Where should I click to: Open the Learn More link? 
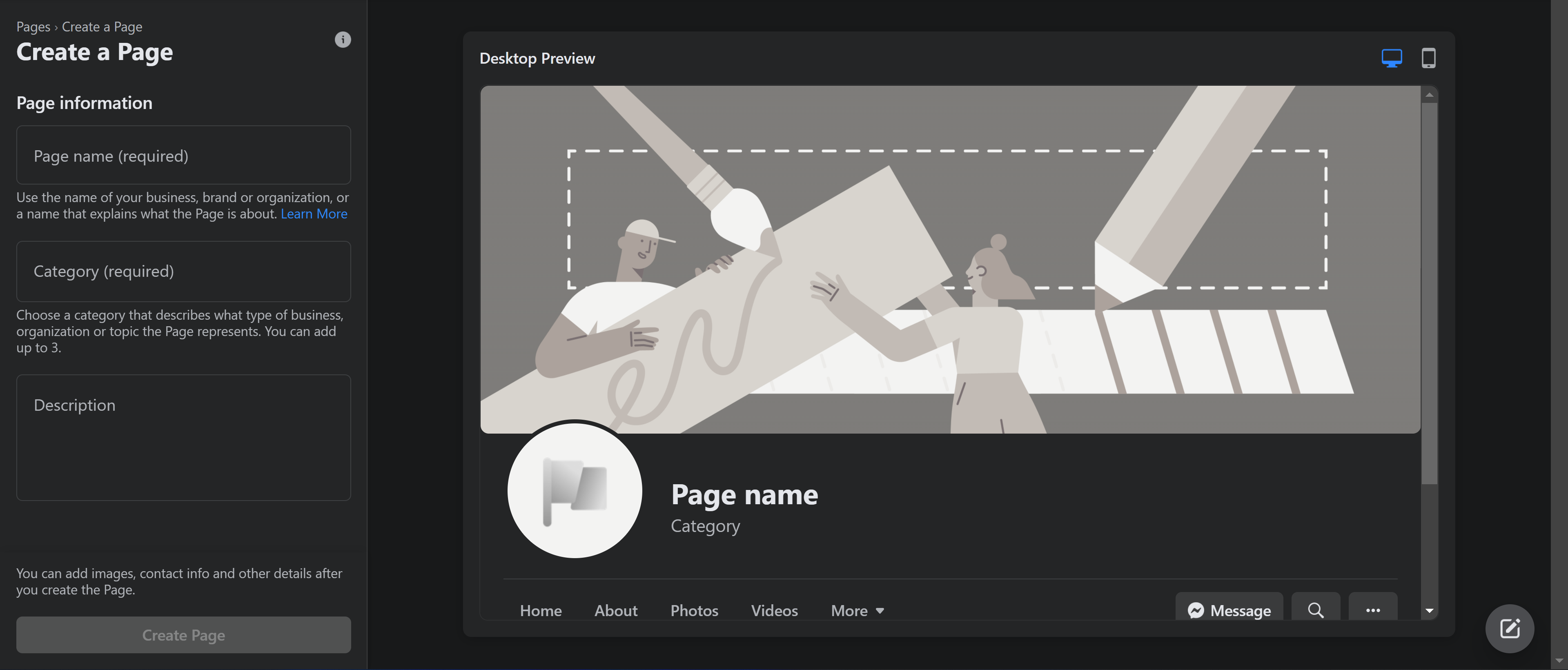pos(314,214)
